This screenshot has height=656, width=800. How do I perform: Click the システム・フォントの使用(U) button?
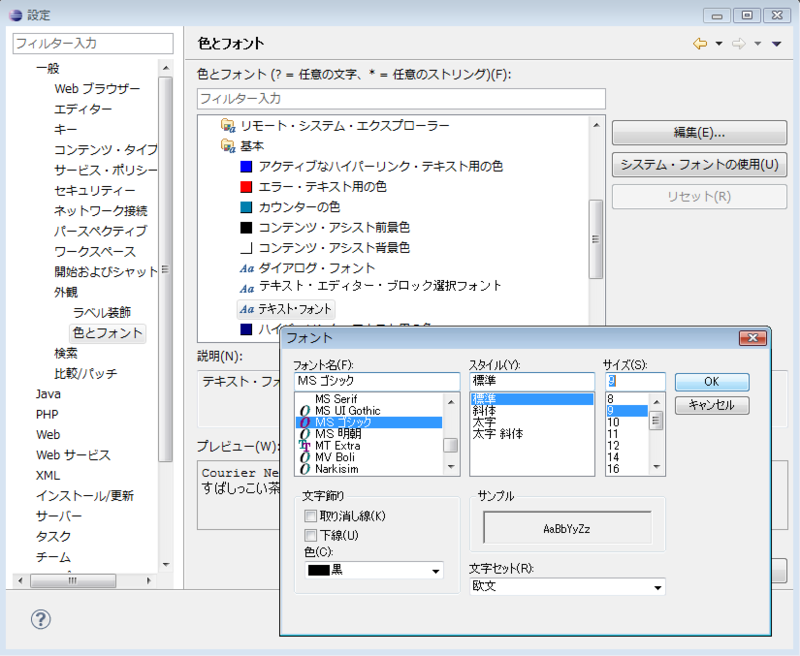pyautogui.click(x=699, y=165)
